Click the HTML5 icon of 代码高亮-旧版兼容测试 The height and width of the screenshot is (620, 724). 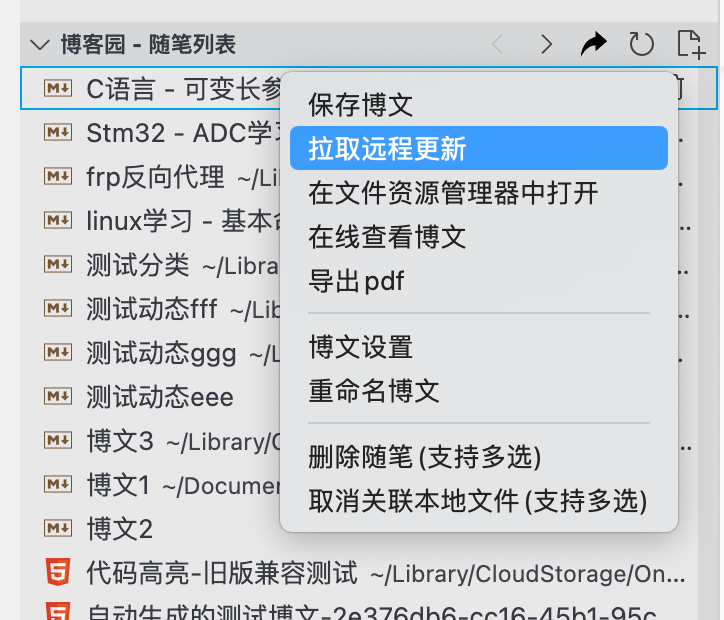pyautogui.click(x=58, y=572)
